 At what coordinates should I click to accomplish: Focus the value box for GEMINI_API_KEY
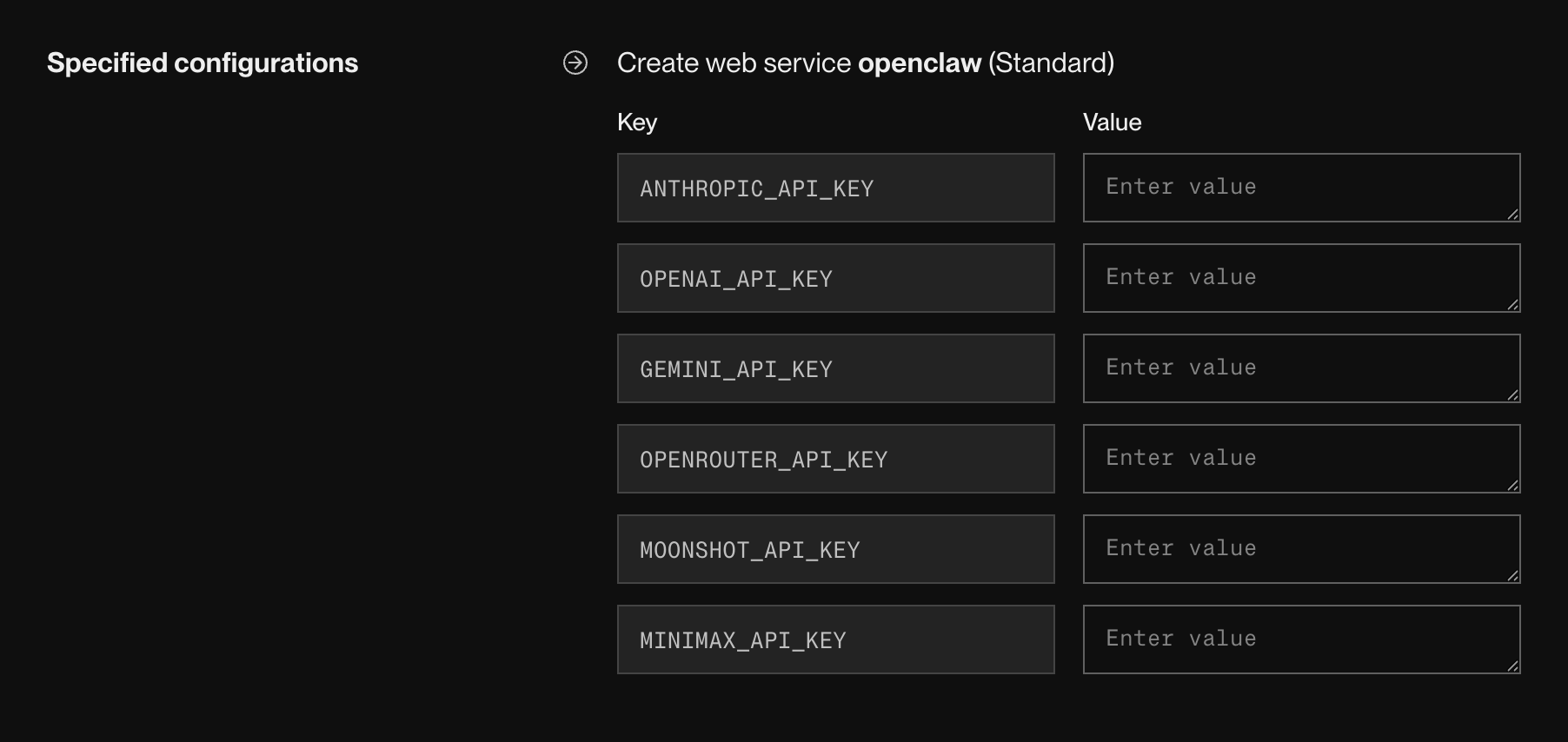coord(1301,368)
